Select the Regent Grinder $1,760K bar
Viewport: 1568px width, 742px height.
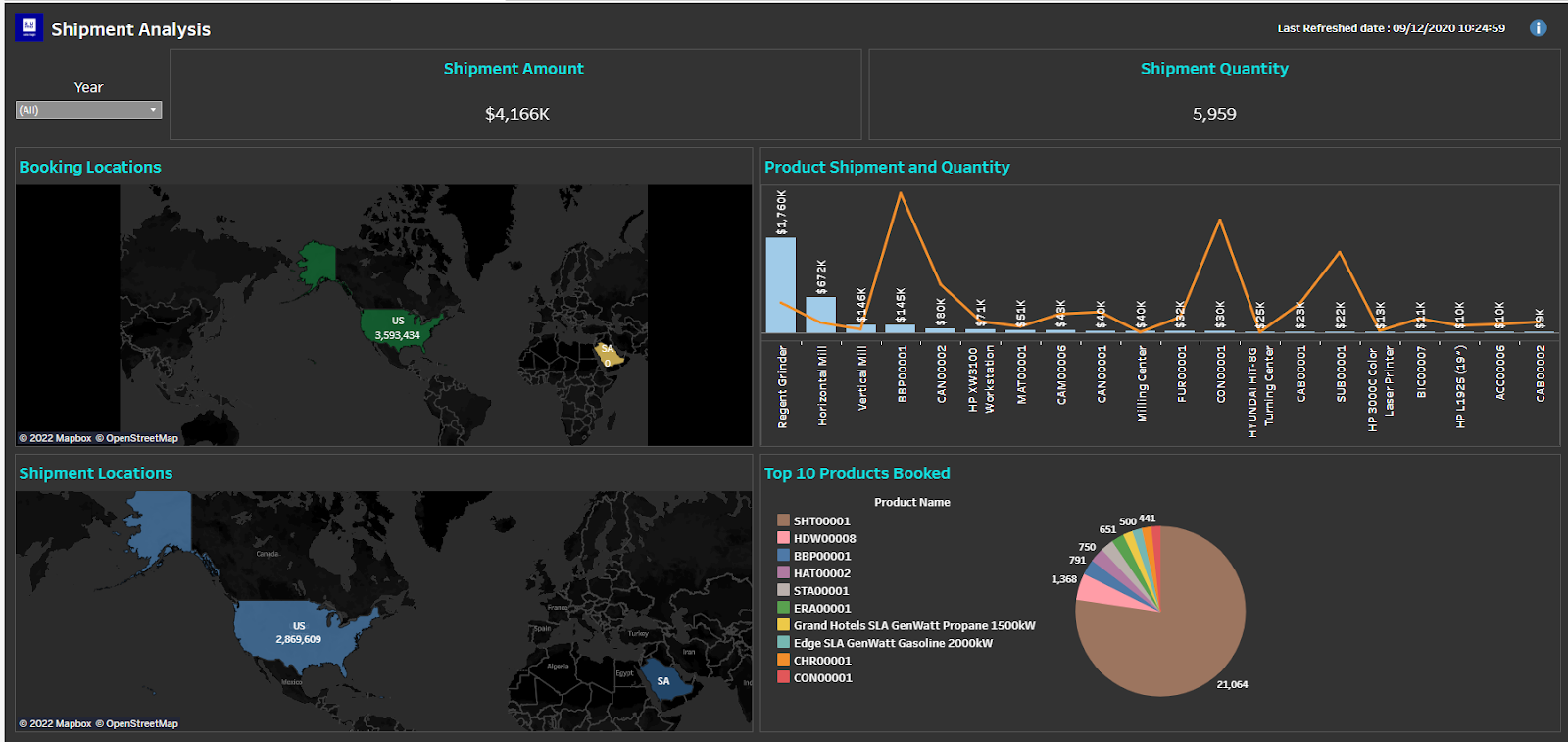point(780,284)
